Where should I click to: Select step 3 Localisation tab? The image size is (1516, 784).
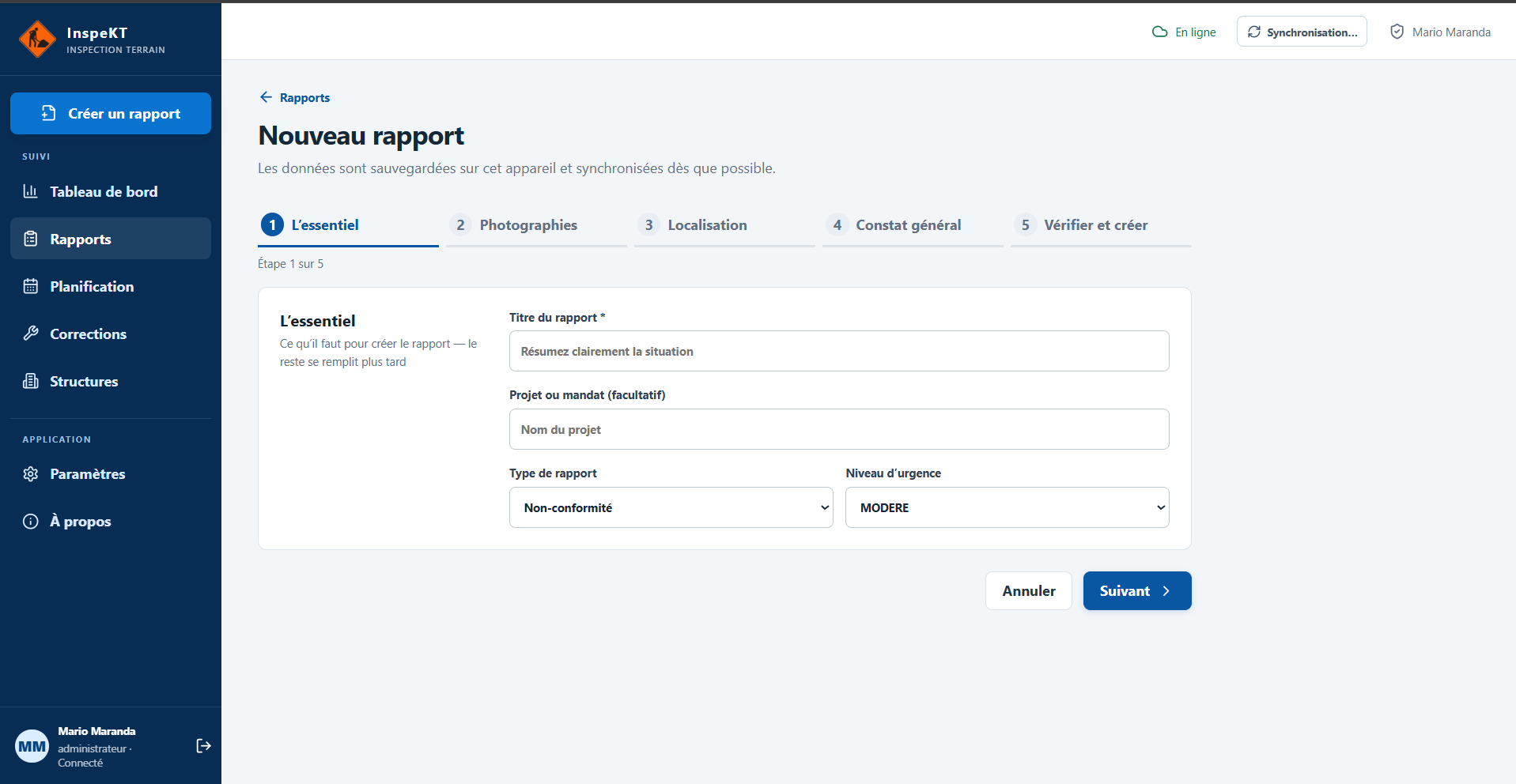coord(724,225)
